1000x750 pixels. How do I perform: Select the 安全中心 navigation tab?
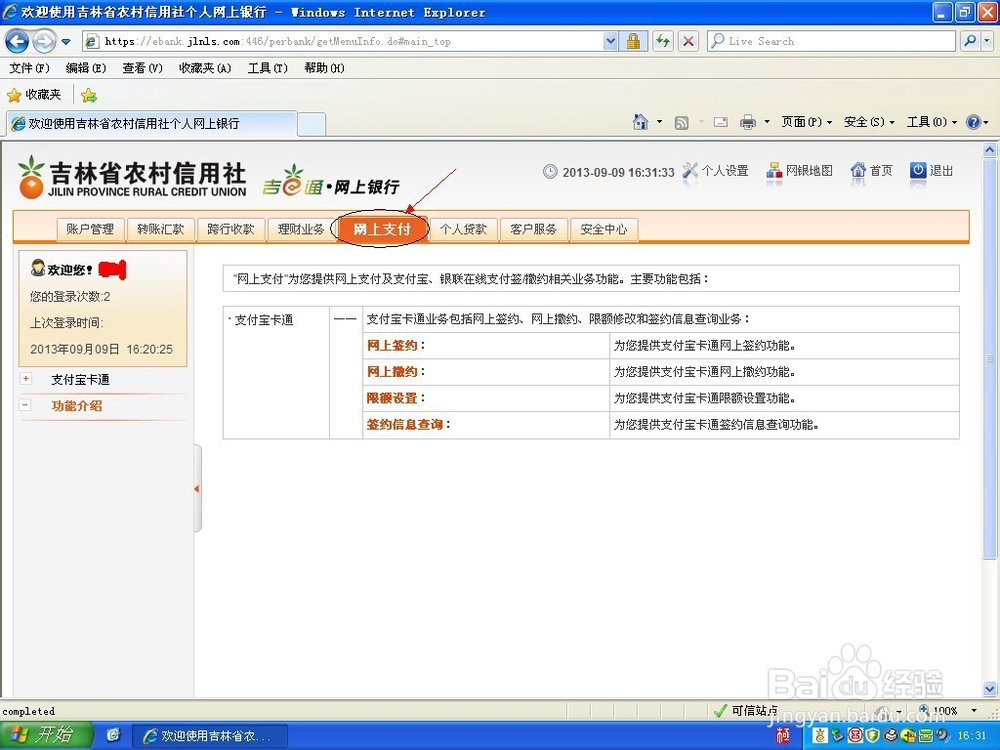603,230
